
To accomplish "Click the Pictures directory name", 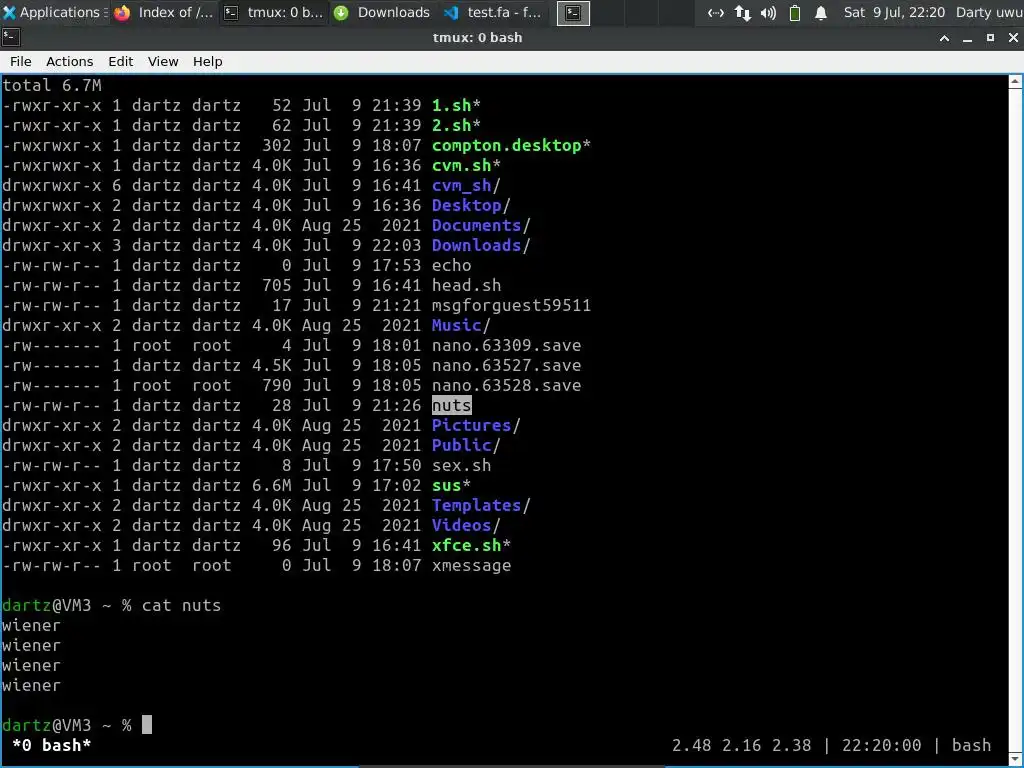I will coord(471,425).
